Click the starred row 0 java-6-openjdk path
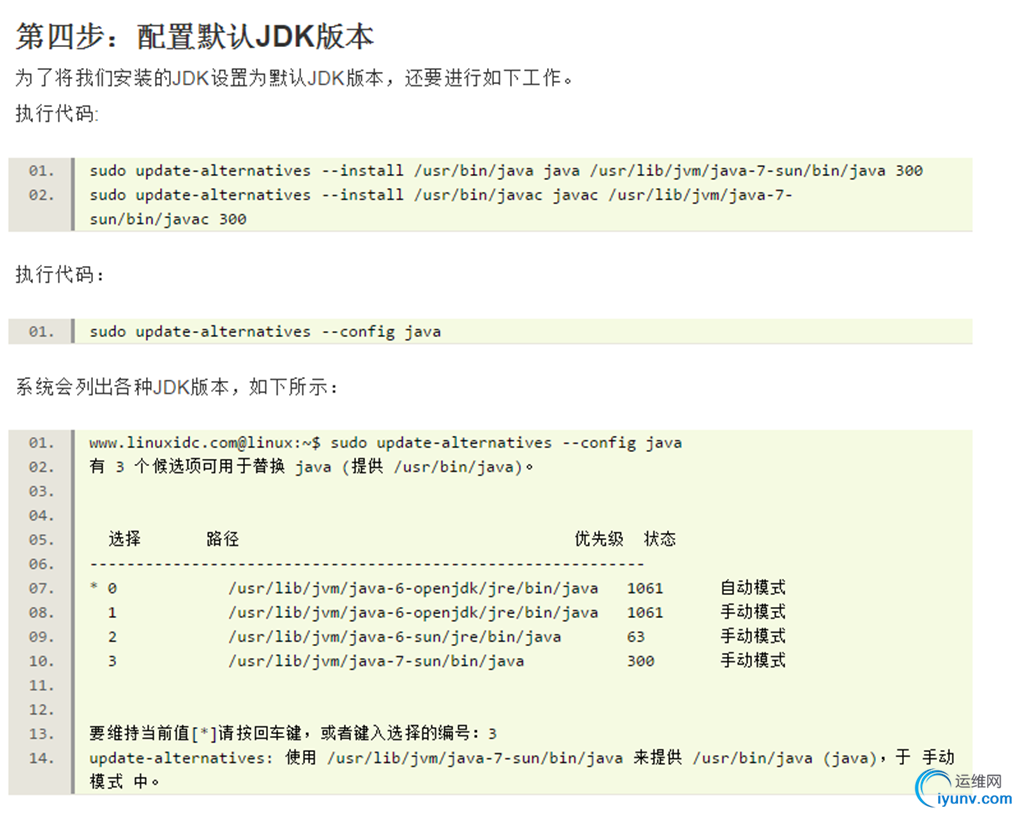 413,588
